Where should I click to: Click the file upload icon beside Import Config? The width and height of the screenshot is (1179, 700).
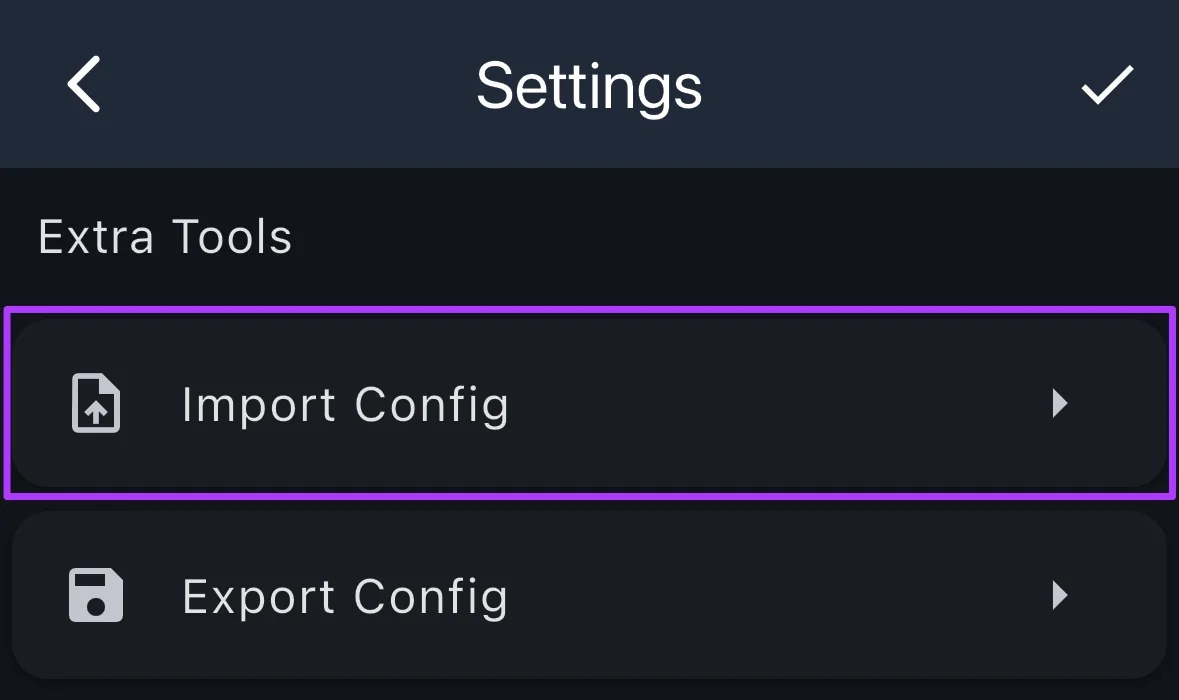click(95, 403)
